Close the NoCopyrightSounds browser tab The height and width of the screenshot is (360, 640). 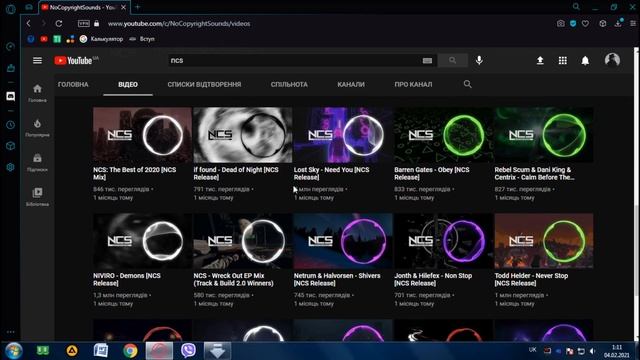(x=123, y=7)
